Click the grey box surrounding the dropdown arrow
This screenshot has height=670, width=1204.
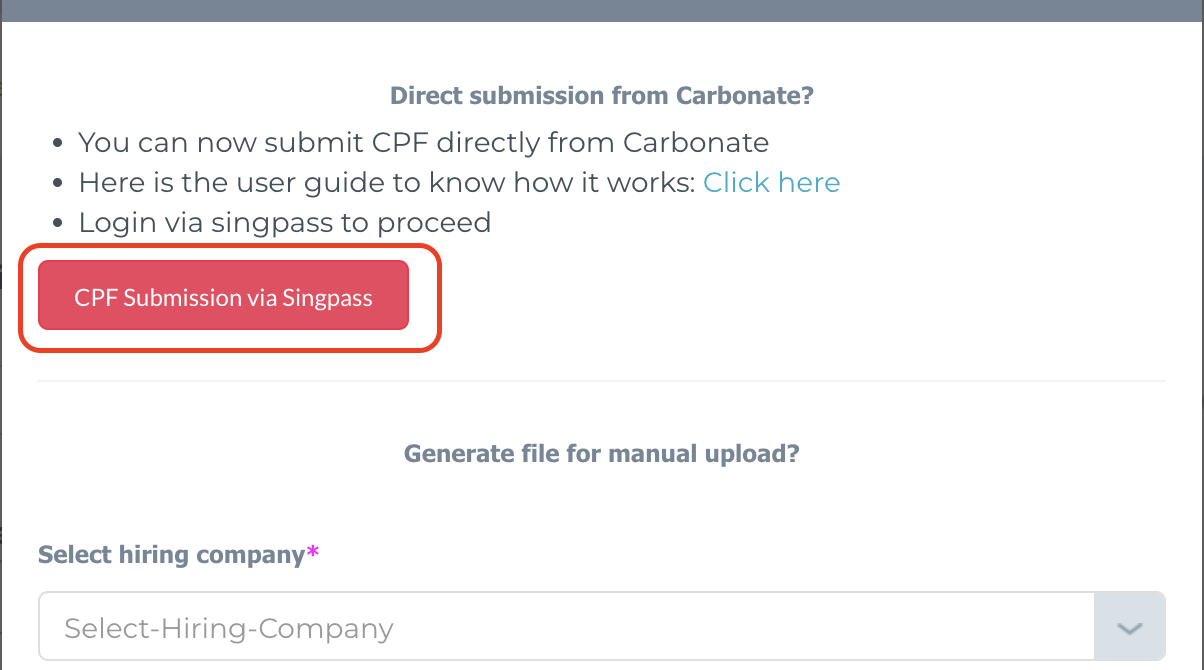click(x=1130, y=628)
